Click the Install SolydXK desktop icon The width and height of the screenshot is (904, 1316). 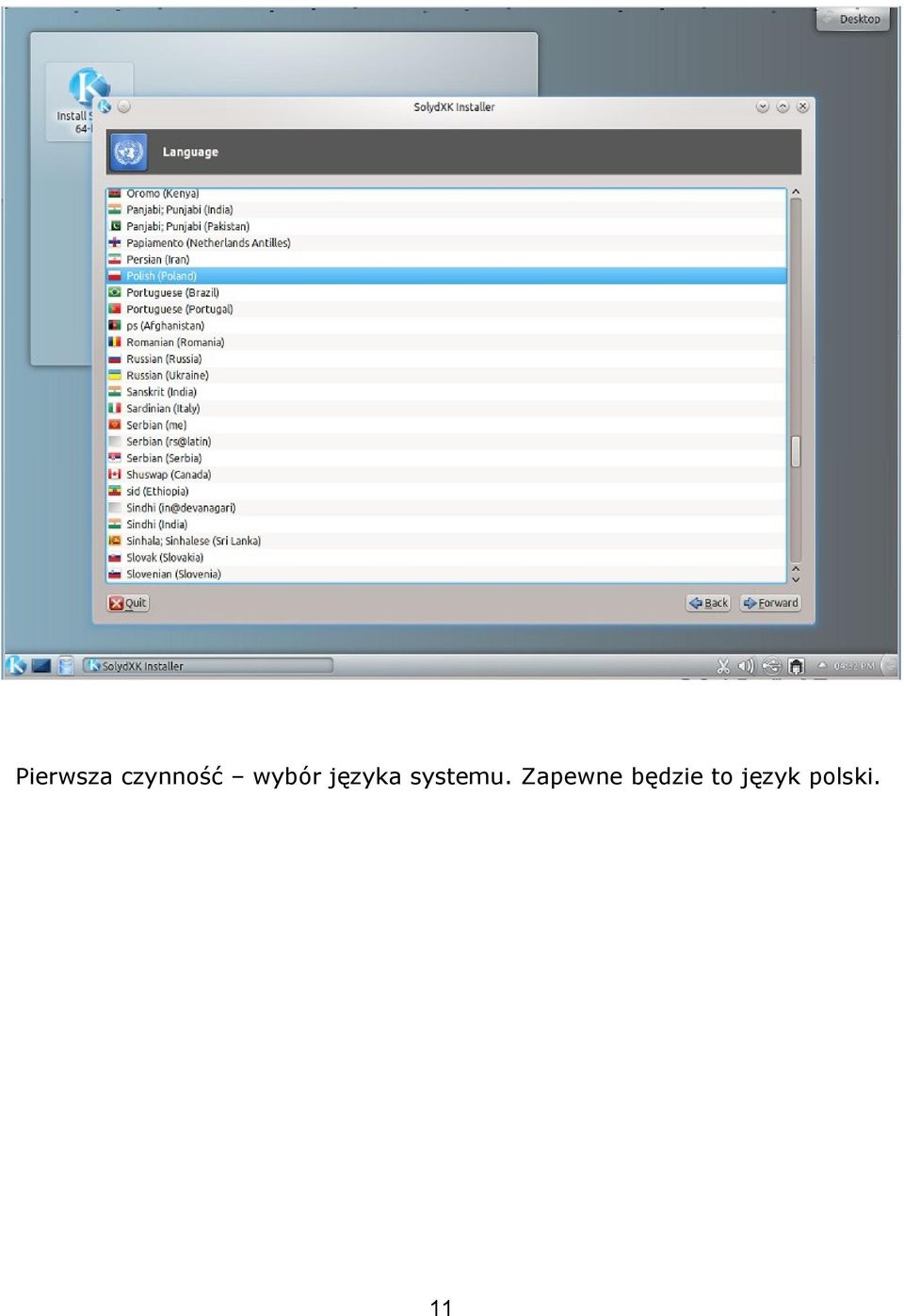coord(89,101)
